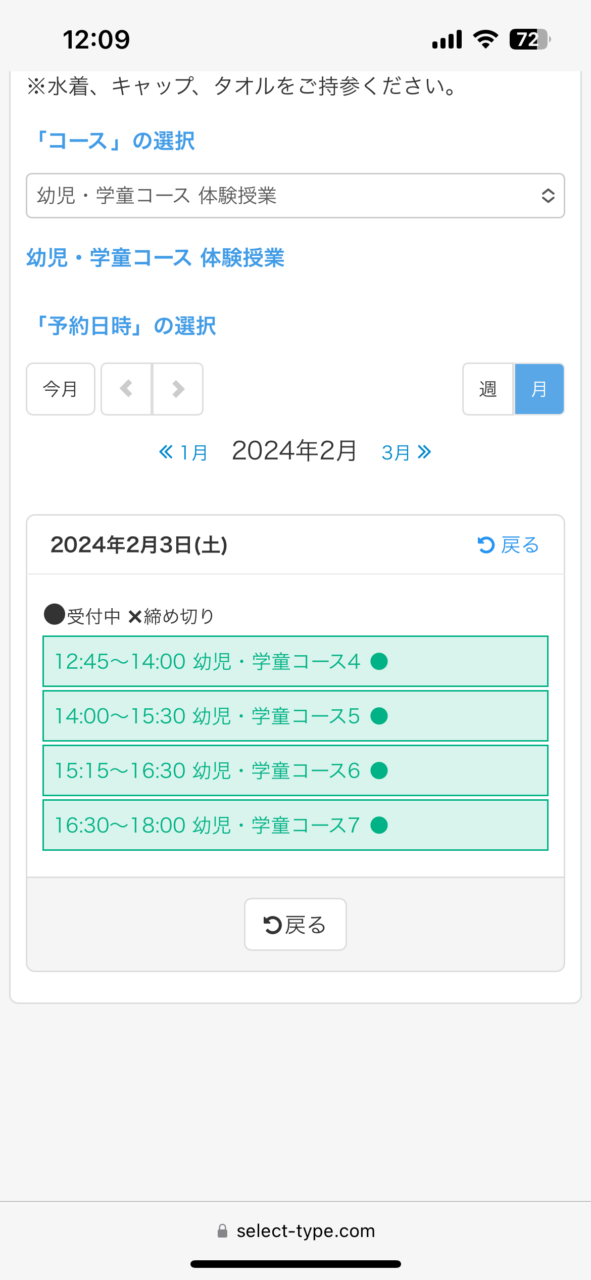
Task: Jump to the current month with 今月
Action: click(60, 389)
